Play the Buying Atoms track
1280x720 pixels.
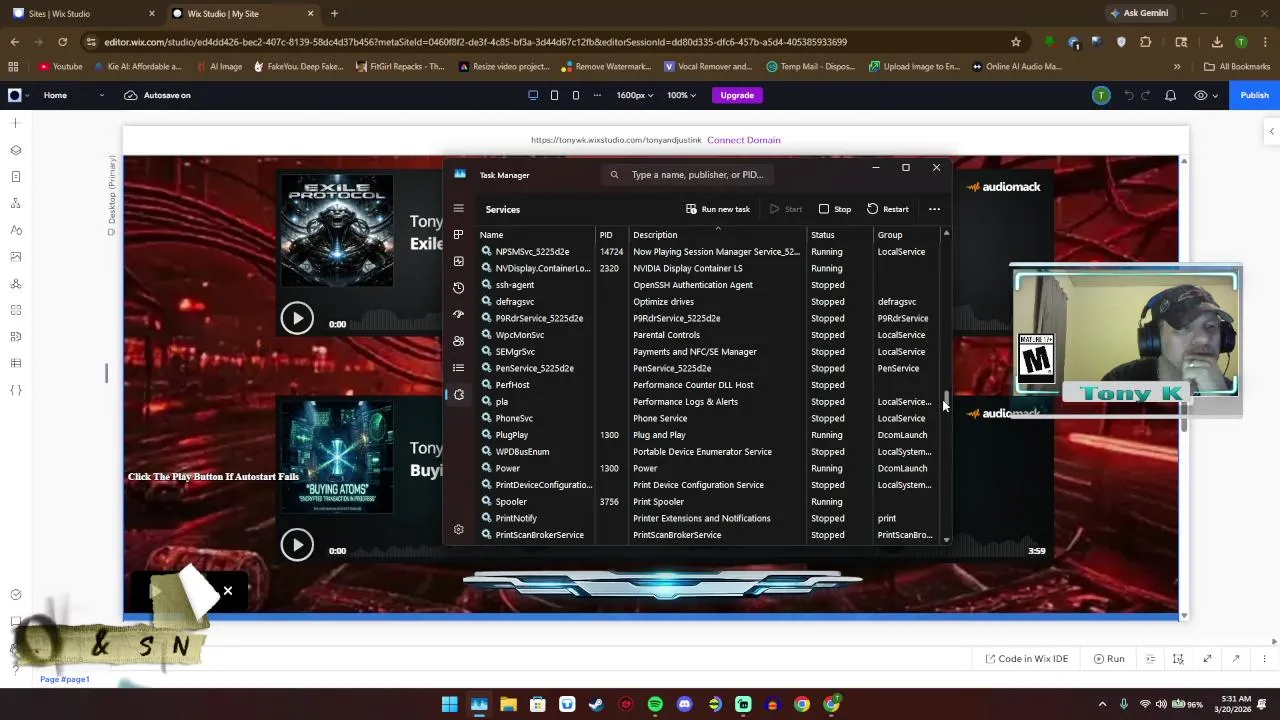[x=296, y=545]
